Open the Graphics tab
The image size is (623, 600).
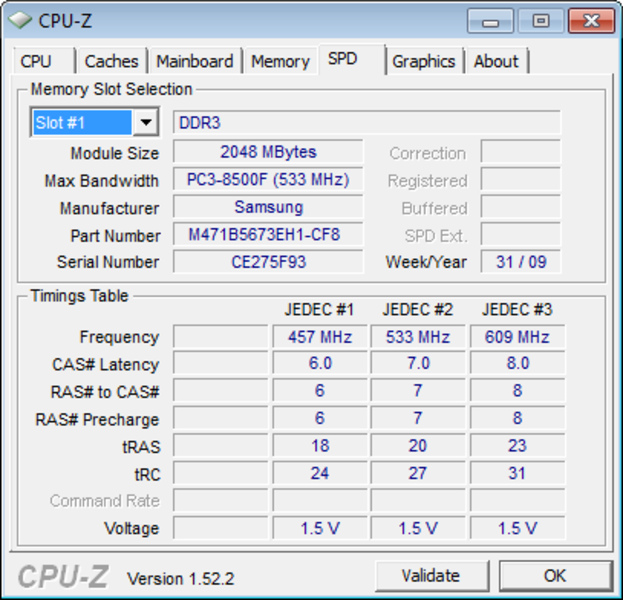pyautogui.click(x=424, y=61)
